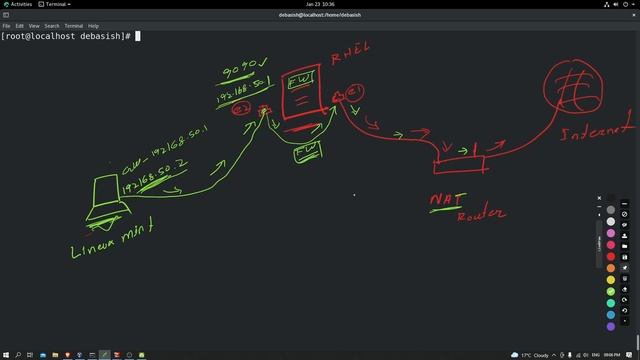Open the red app icon on taskbar

(117, 355)
